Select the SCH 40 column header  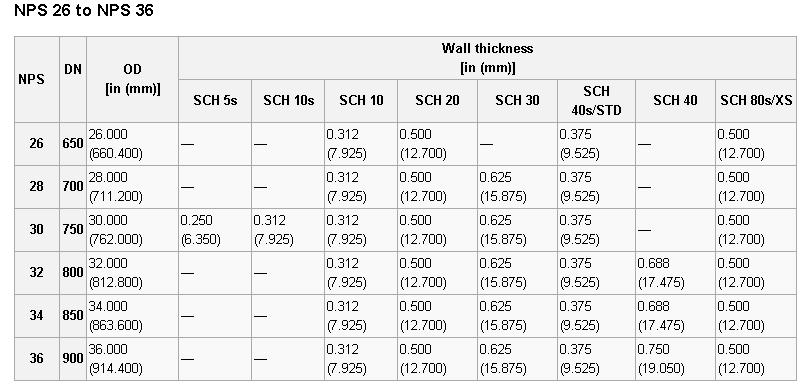tap(675, 101)
